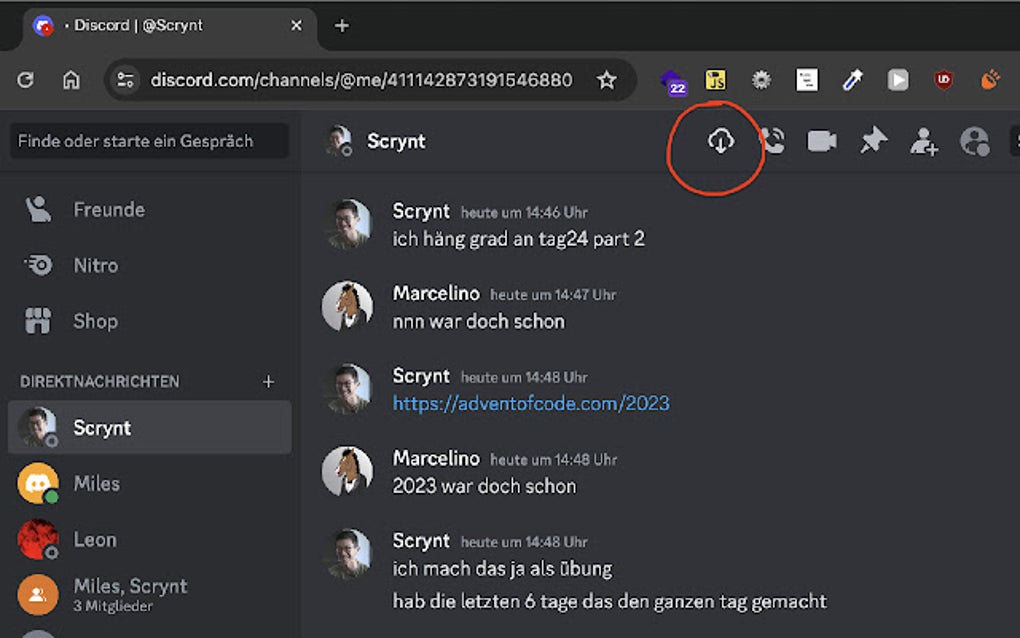Toggle the user profile panel
Screen dimensions: 1020x638
pyautogui.click(x=974, y=141)
